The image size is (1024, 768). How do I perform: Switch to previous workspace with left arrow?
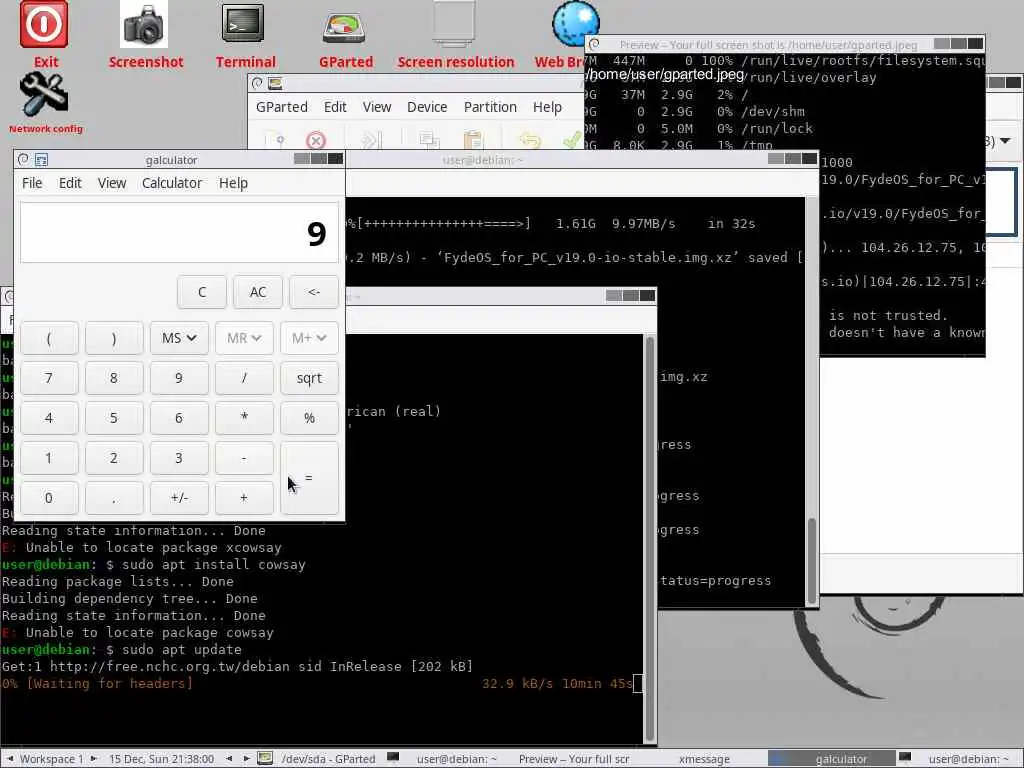9,758
